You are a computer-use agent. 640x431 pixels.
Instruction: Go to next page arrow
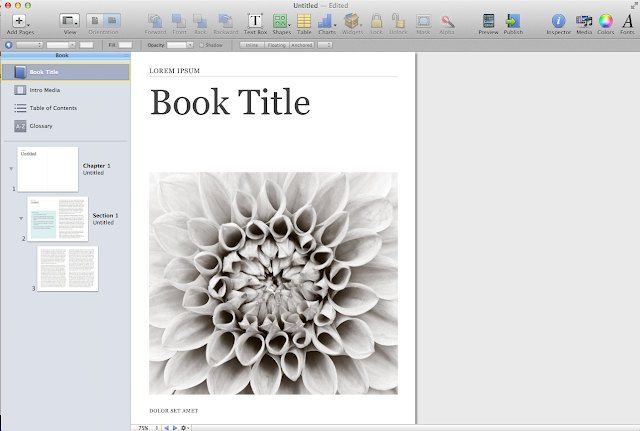[x=175, y=428]
